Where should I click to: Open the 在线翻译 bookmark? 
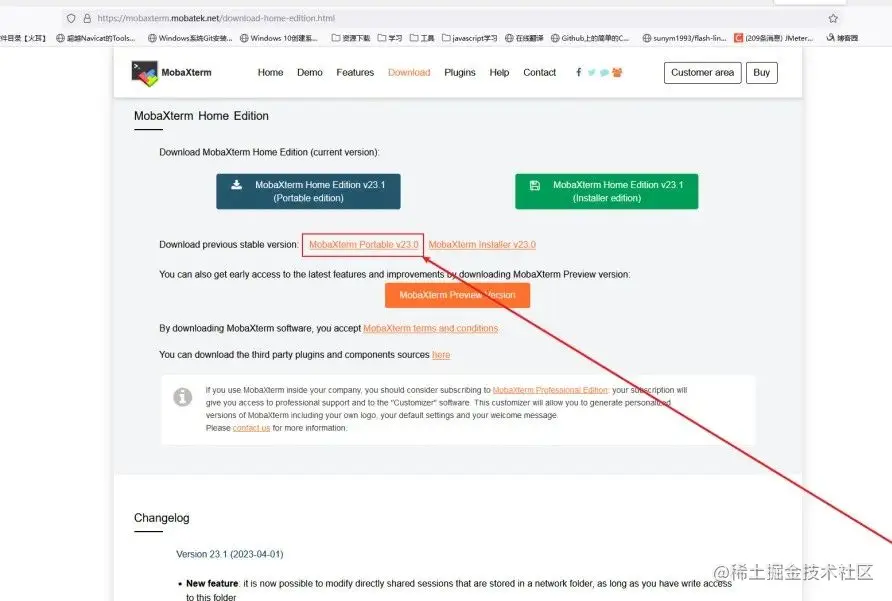(524, 38)
